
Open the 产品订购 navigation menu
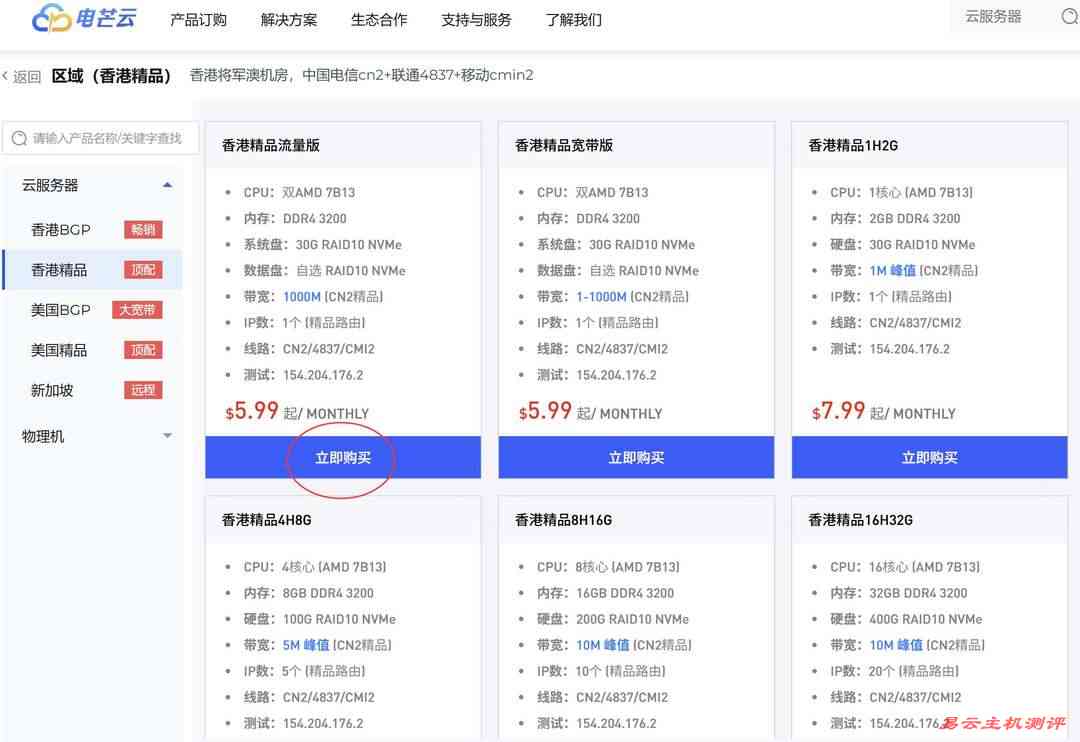pyautogui.click(x=198, y=20)
